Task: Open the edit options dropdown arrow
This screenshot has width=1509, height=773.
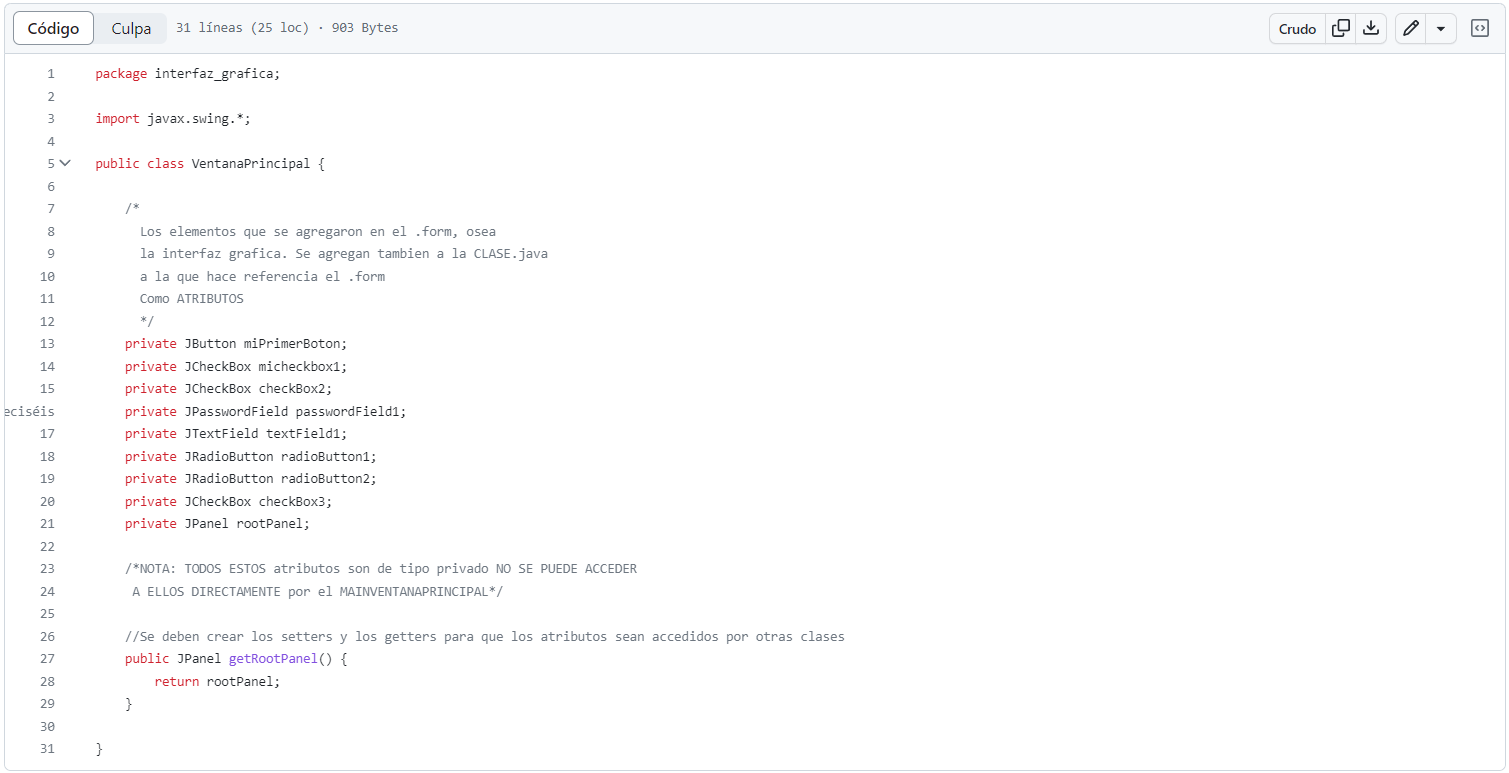Action: pos(1441,28)
